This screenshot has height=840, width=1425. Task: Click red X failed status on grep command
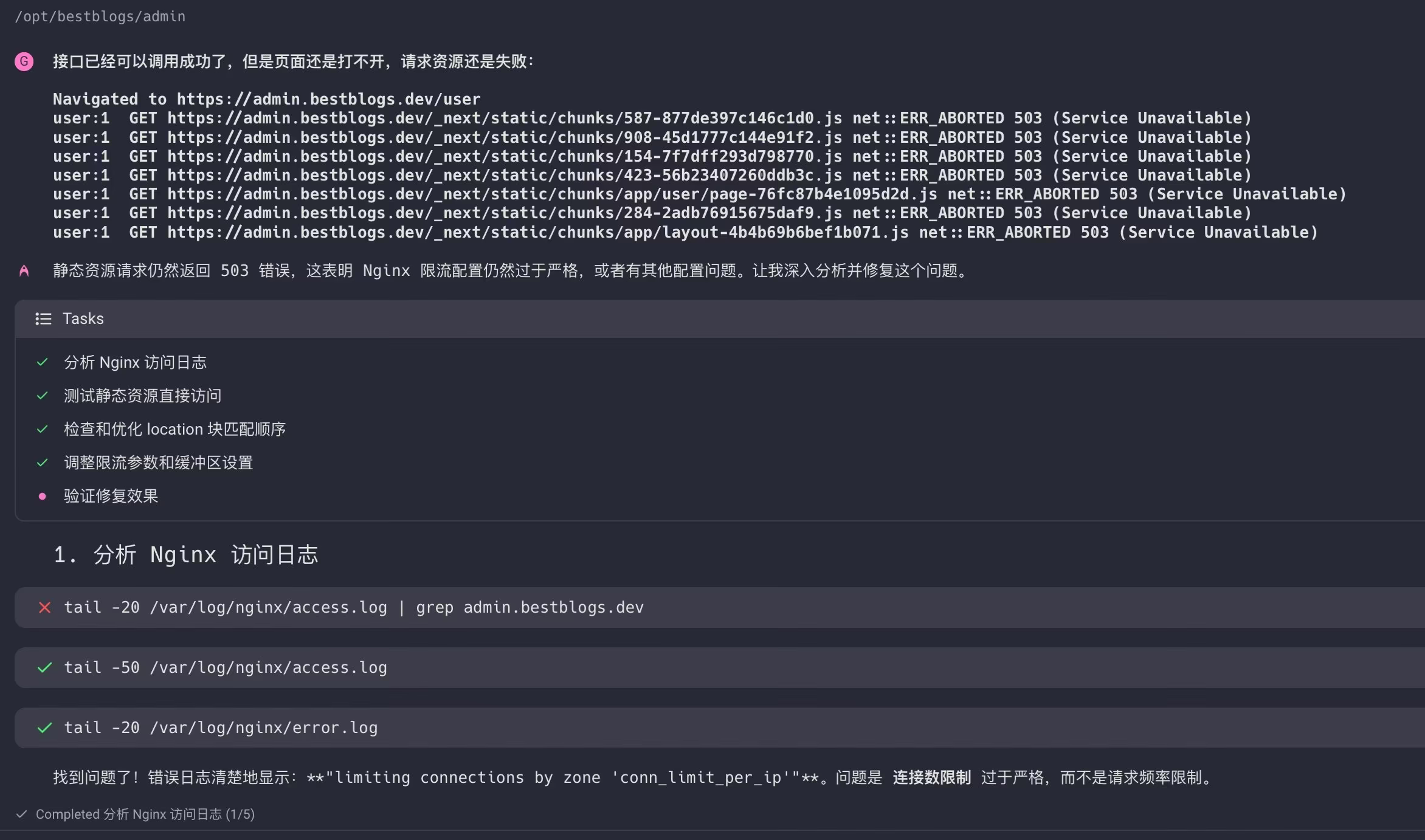click(44, 607)
